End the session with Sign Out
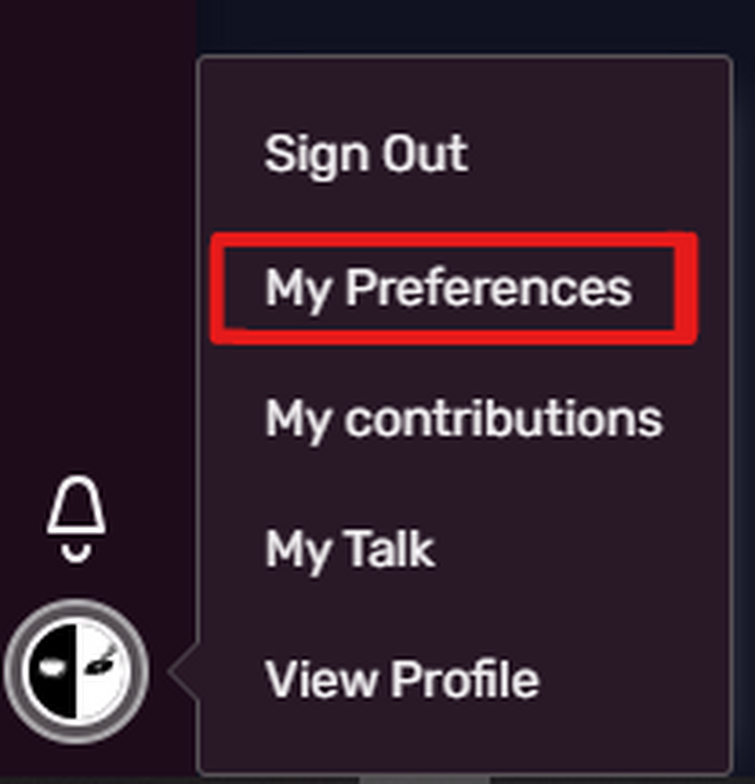This screenshot has width=755, height=784. [x=366, y=154]
